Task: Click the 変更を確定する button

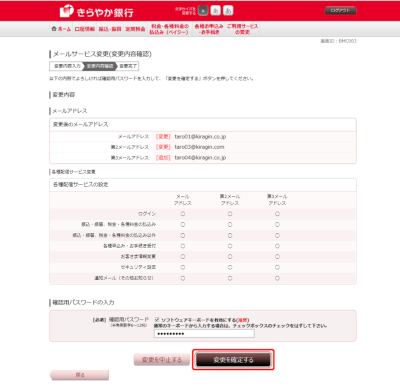Action: point(233,360)
